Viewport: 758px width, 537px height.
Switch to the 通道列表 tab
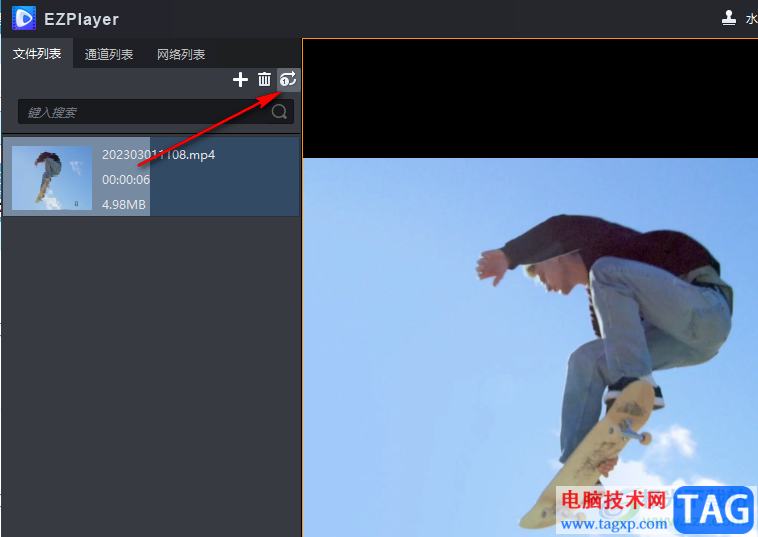(109, 54)
